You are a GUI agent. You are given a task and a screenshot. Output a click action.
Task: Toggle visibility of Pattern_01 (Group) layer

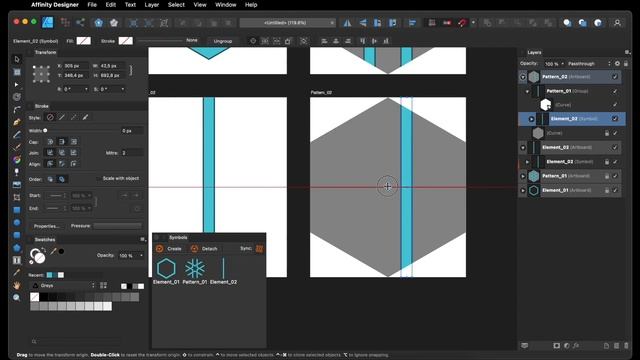[615, 91]
